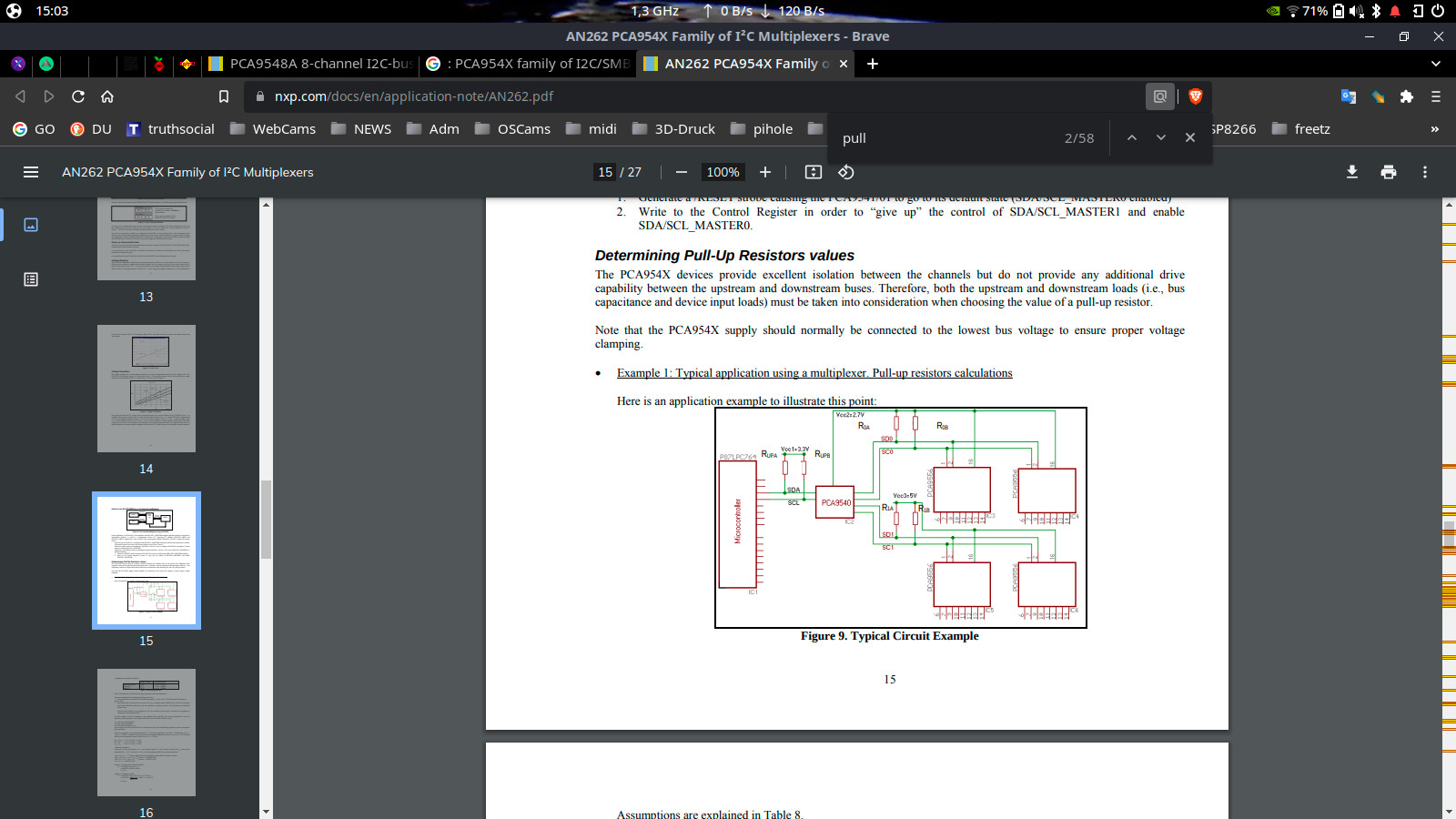Download the PDF file

pos(1352,172)
